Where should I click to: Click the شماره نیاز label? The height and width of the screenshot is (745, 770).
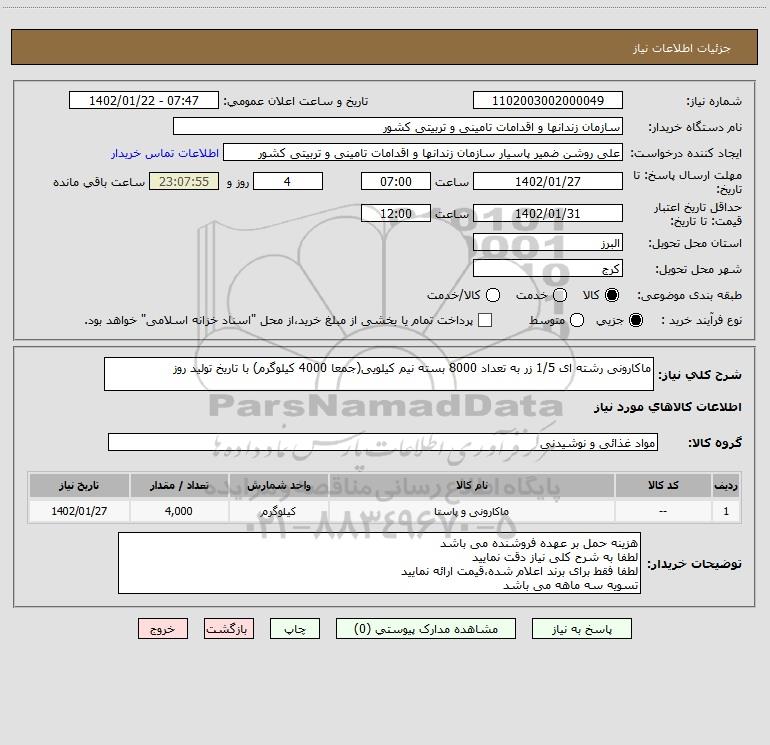(x=714, y=102)
